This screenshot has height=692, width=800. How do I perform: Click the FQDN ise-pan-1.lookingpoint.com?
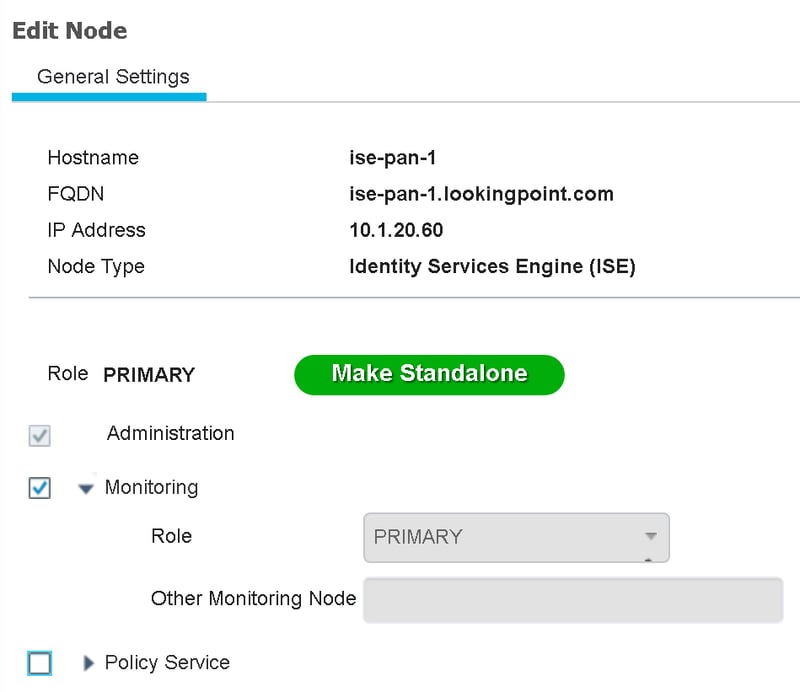pos(480,194)
